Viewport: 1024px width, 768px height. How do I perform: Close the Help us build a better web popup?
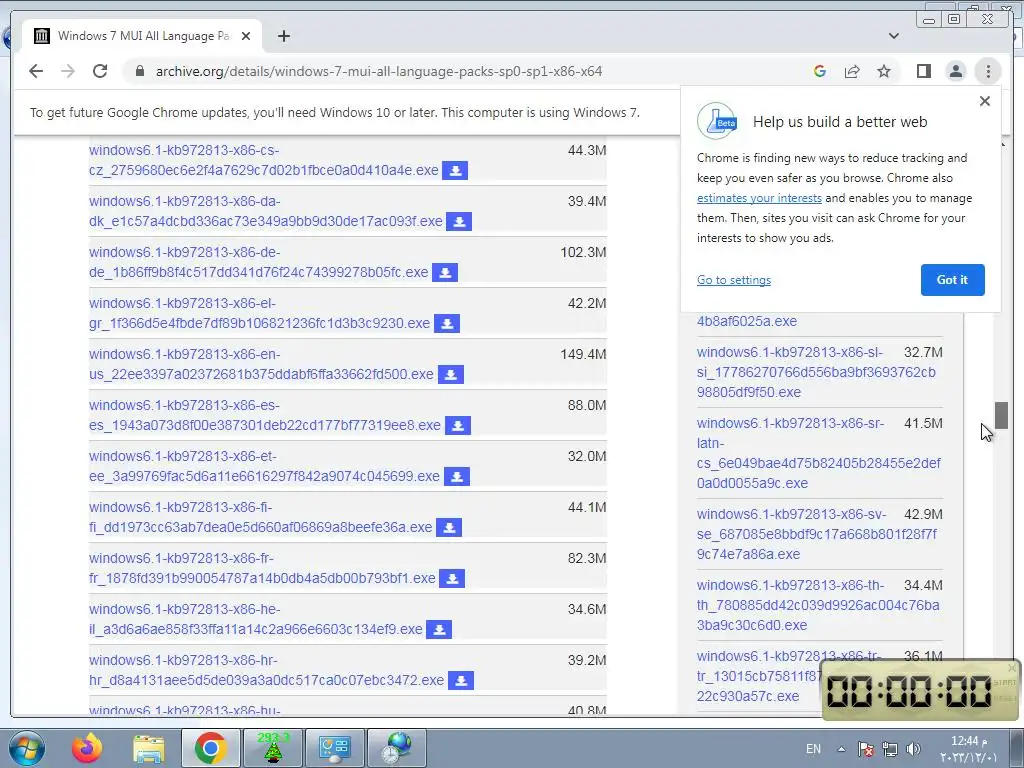pos(985,101)
